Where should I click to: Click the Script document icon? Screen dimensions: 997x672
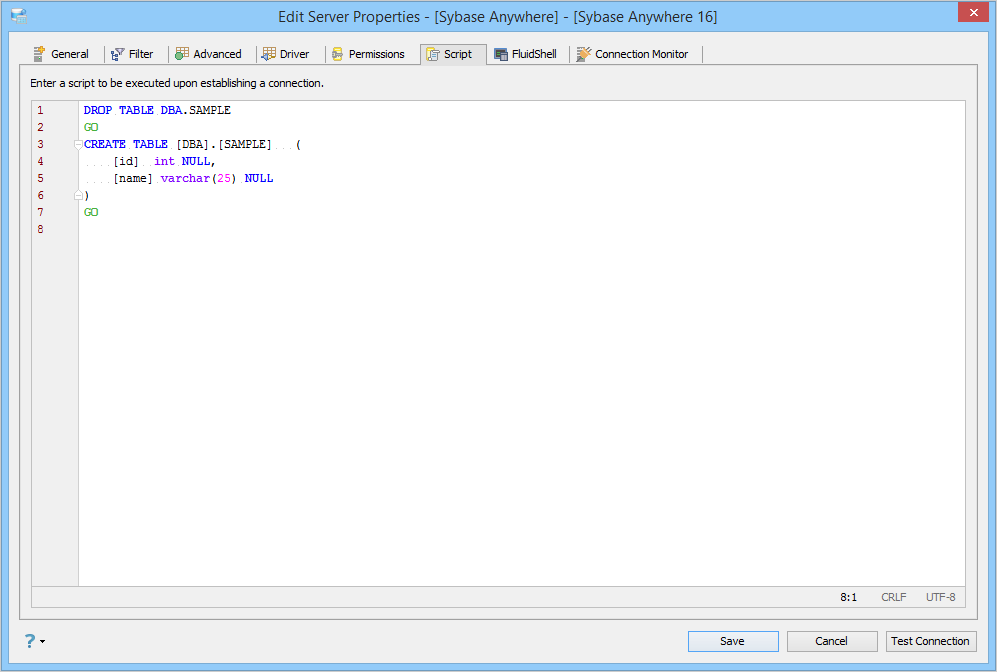tap(433, 55)
